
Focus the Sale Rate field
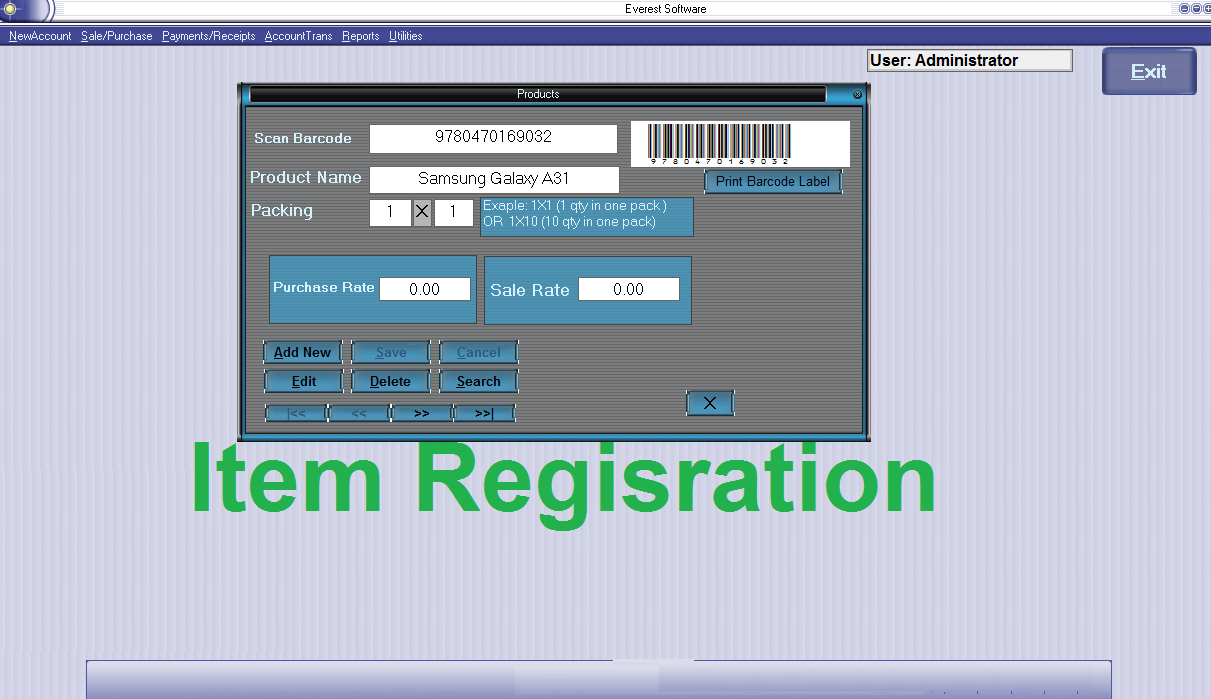[628, 289]
